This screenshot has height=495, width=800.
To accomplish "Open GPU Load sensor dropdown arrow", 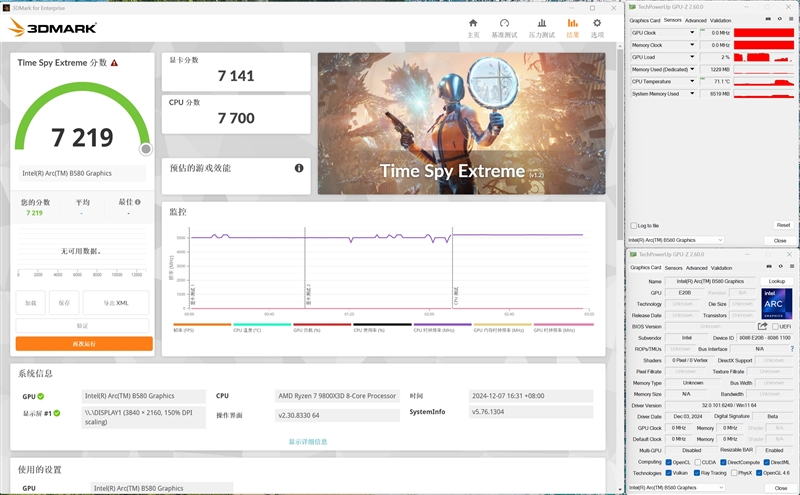I will pyautogui.click(x=692, y=57).
